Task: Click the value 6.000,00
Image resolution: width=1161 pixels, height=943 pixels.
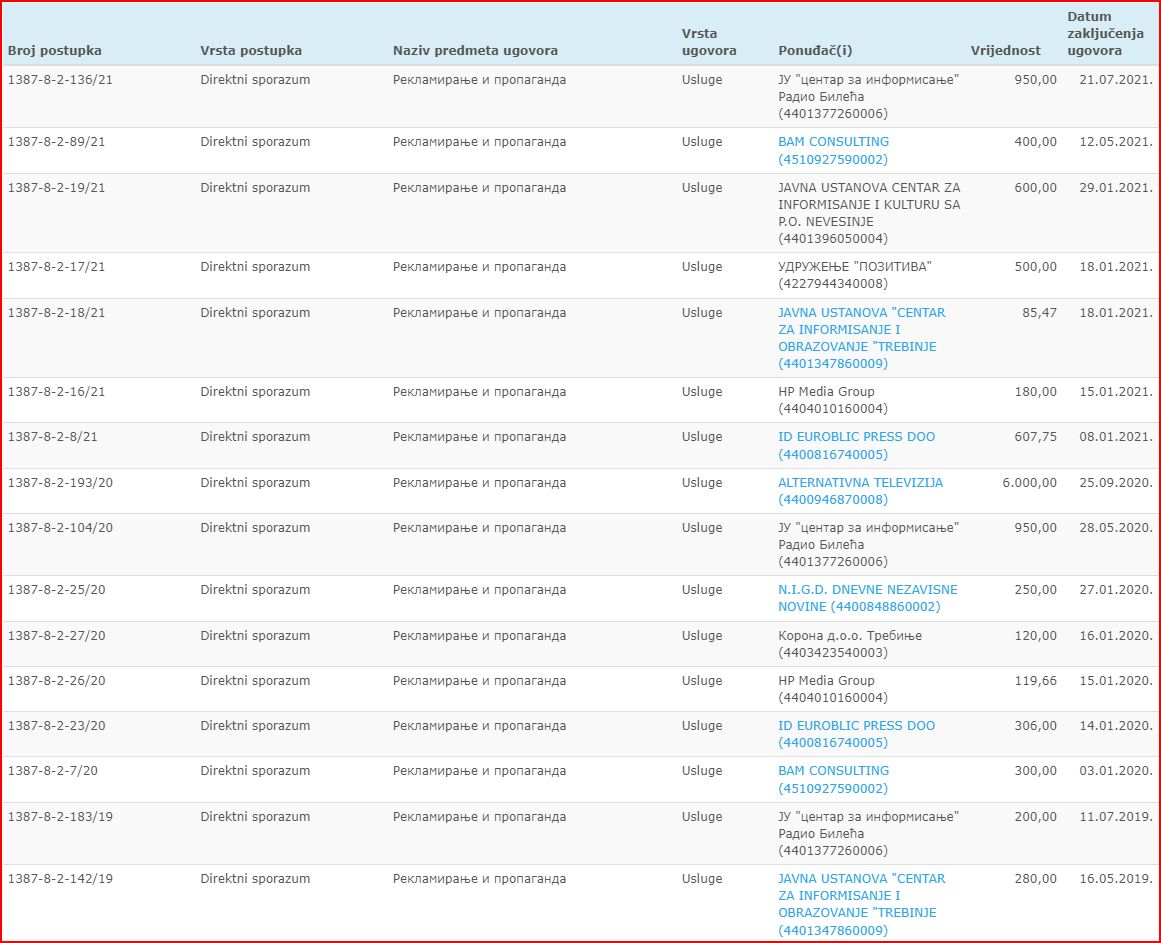Action: coord(1030,483)
